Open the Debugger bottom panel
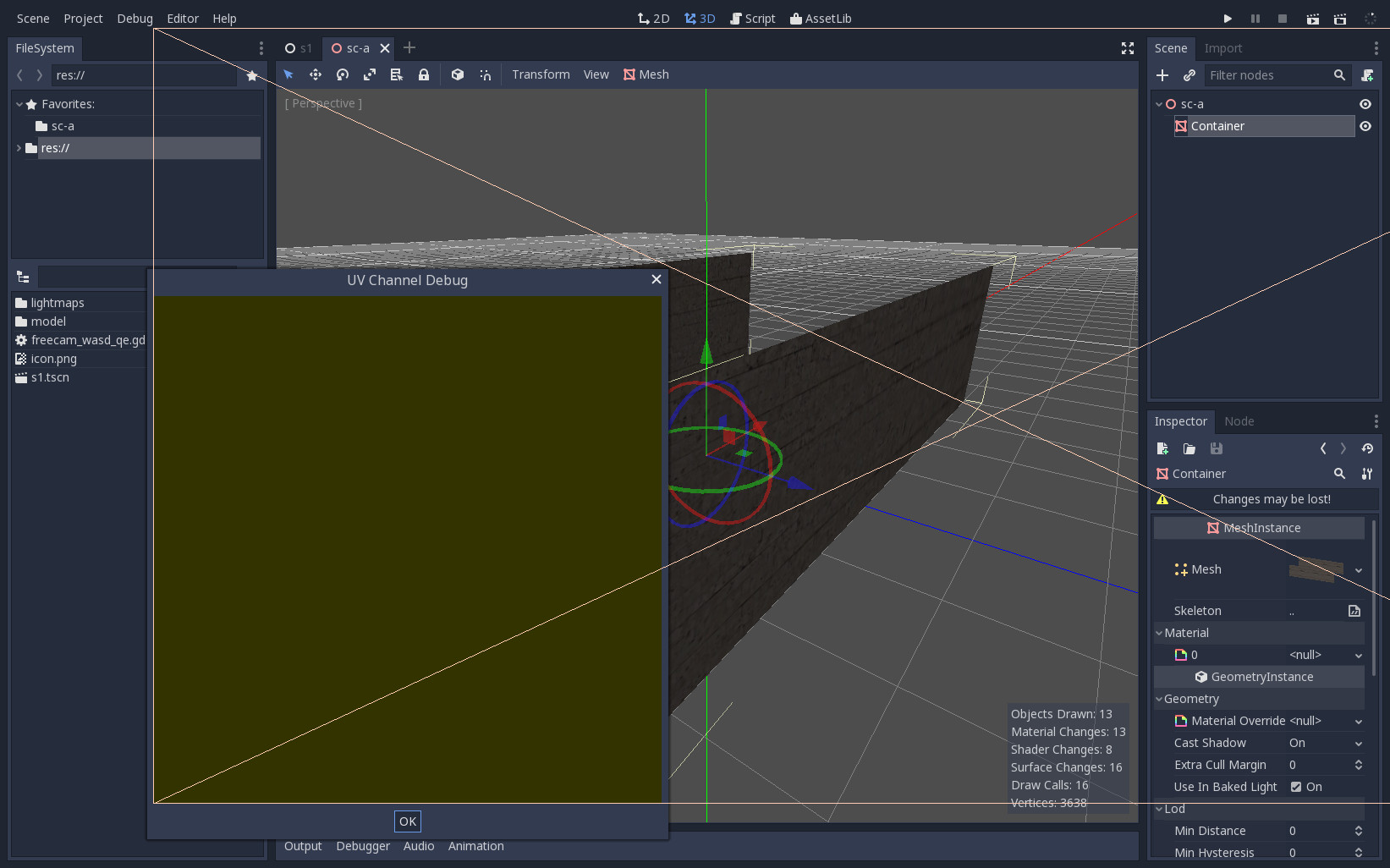The width and height of the screenshot is (1390, 868). (x=363, y=846)
